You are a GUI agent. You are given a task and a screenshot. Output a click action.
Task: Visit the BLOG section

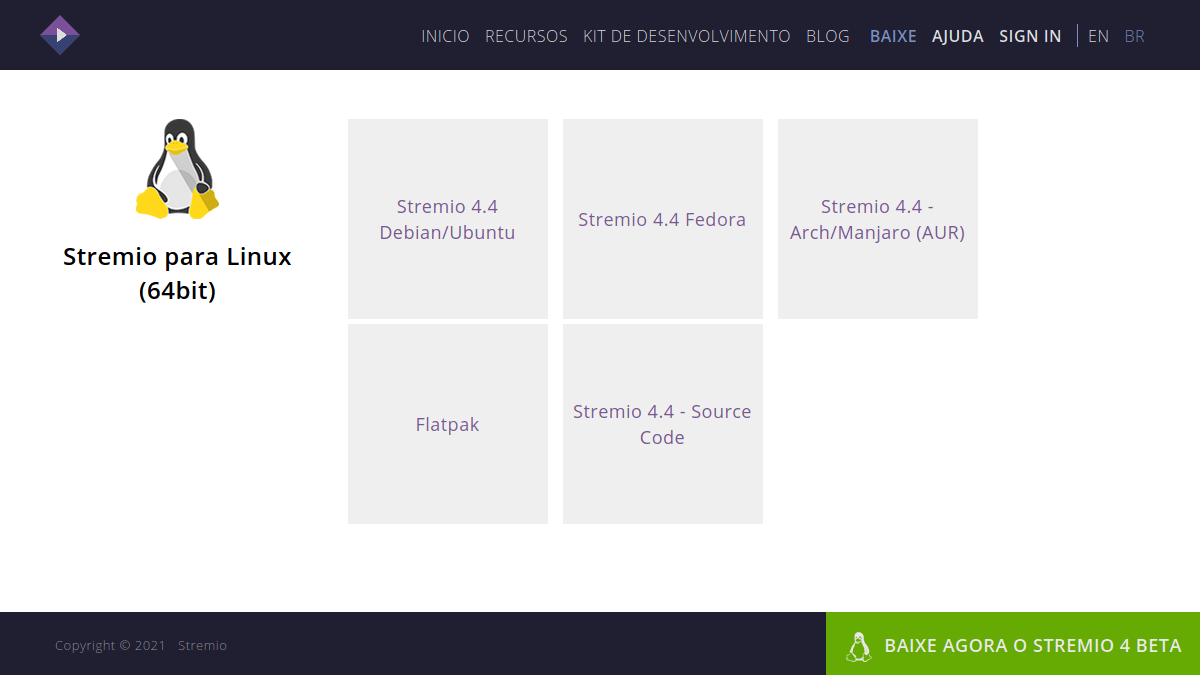[828, 36]
